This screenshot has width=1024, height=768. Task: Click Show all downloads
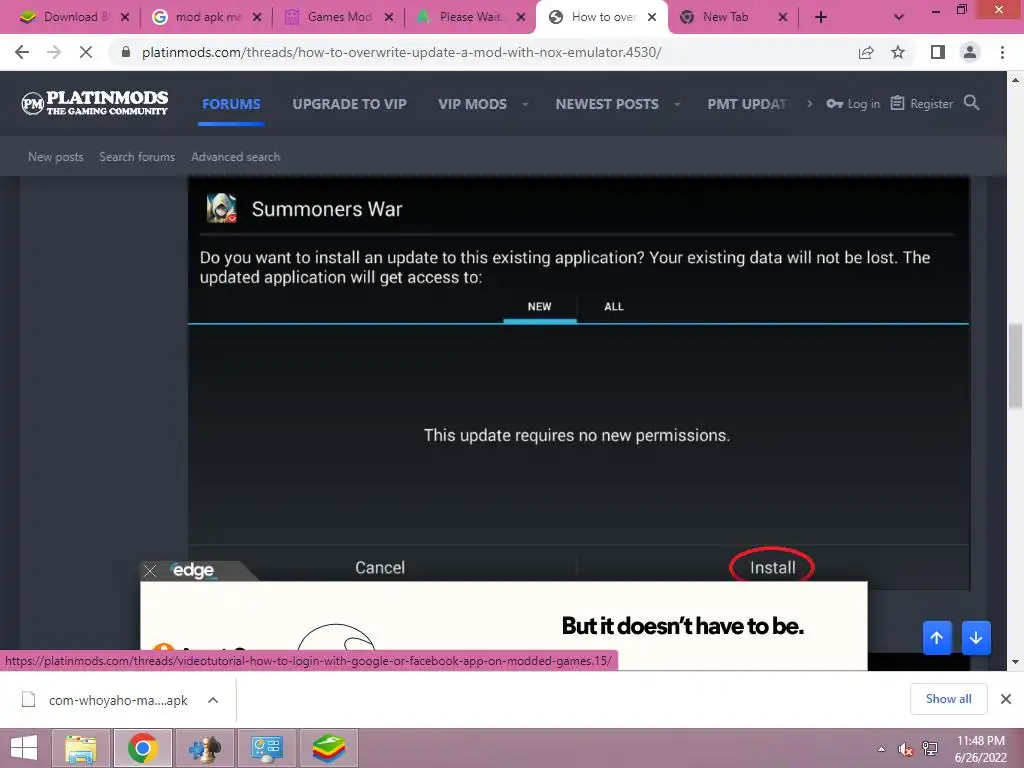948,699
